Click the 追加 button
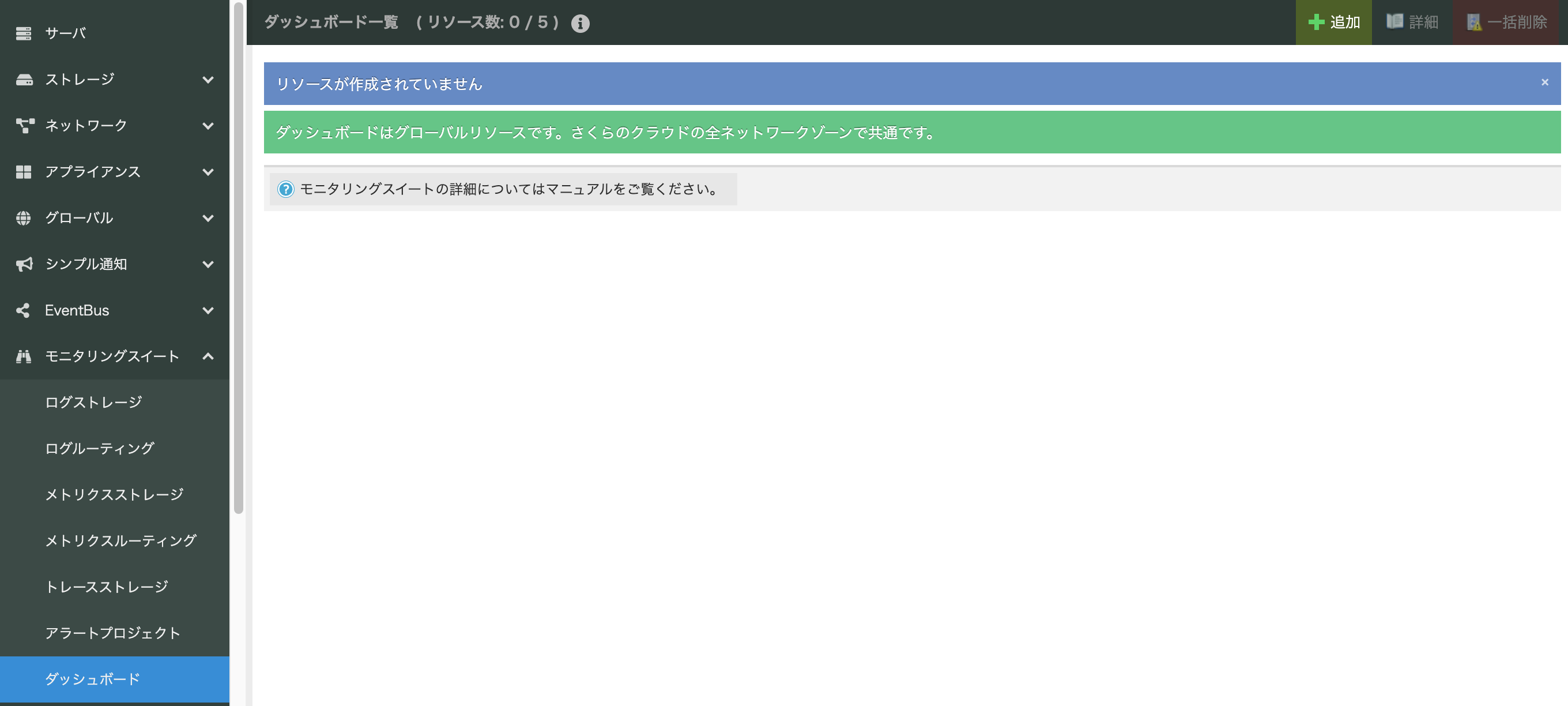The width and height of the screenshot is (1568, 706). pos(1333,22)
